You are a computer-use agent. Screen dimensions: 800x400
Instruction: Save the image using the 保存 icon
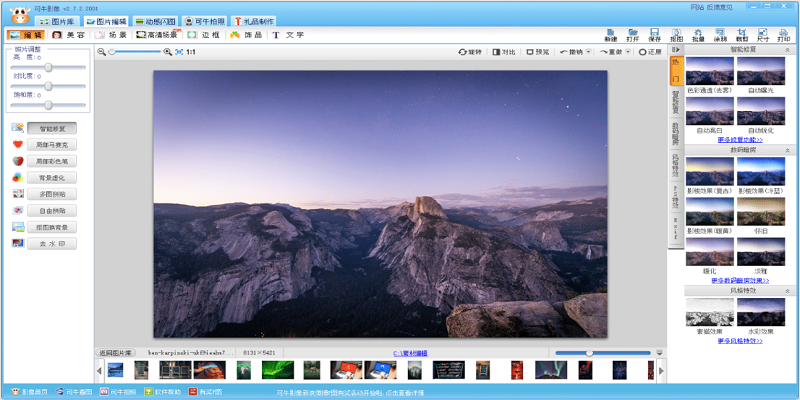(654, 34)
